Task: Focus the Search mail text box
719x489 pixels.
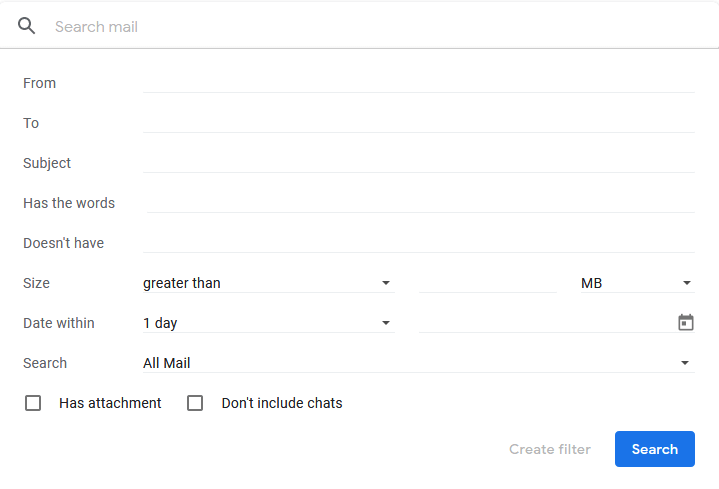Action: pos(380,27)
